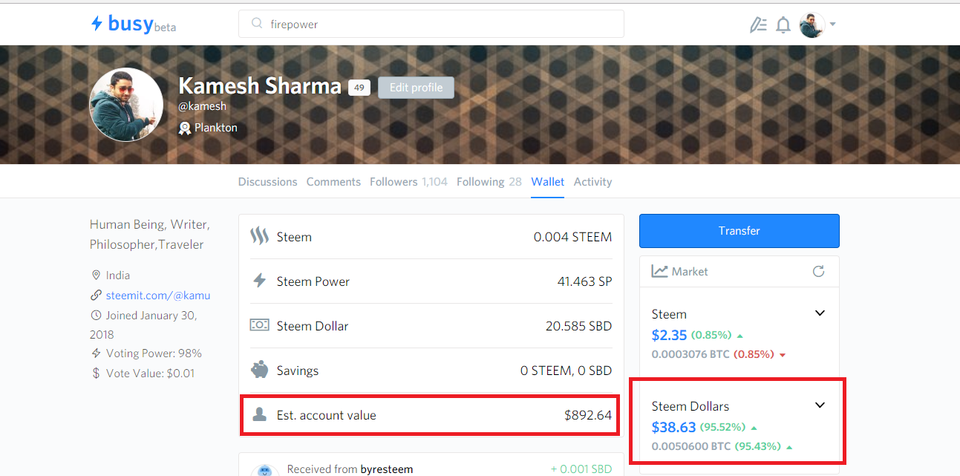
Task: Click the link chain icon in sidebar
Action: coord(96,295)
